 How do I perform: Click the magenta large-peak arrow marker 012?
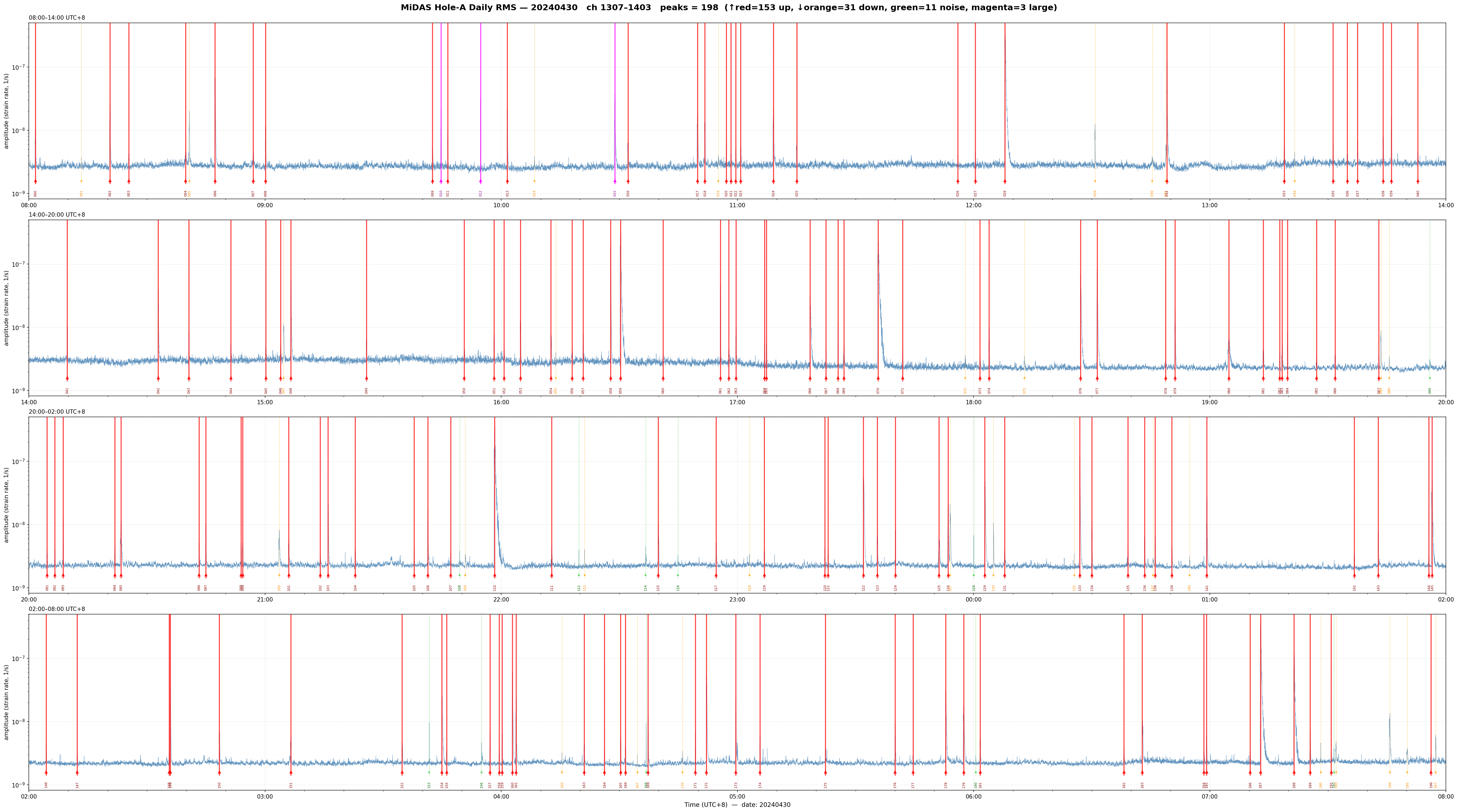pos(480,182)
